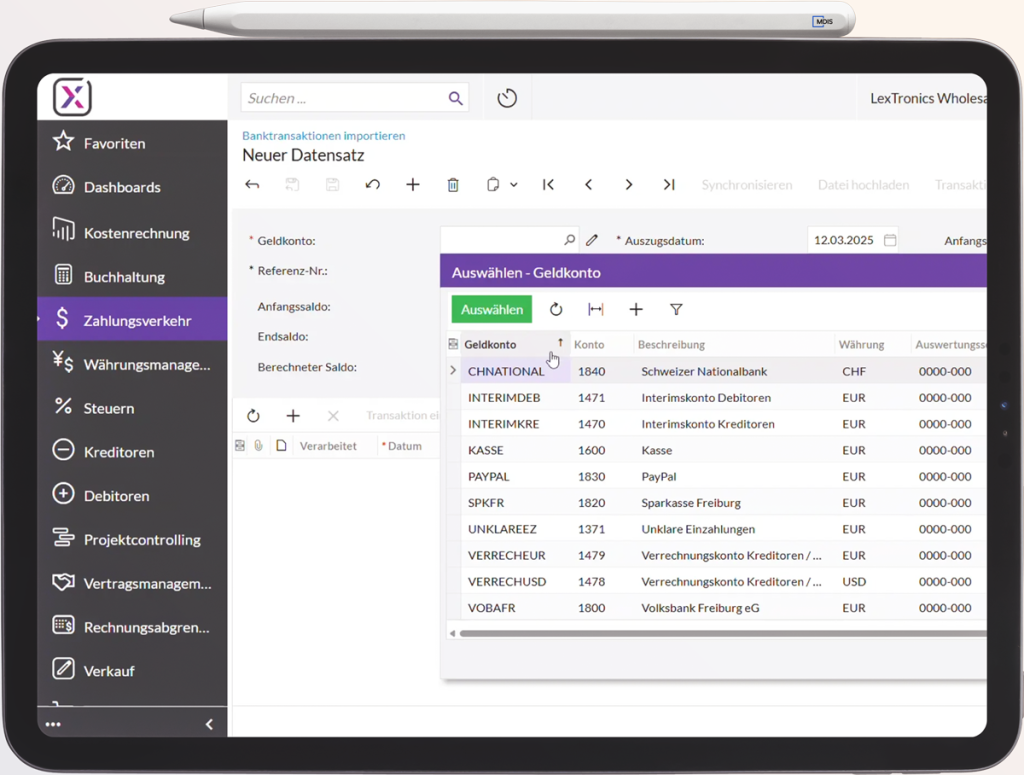This screenshot has width=1024, height=775.
Task: Click the green Auswählen button
Action: coord(492,310)
